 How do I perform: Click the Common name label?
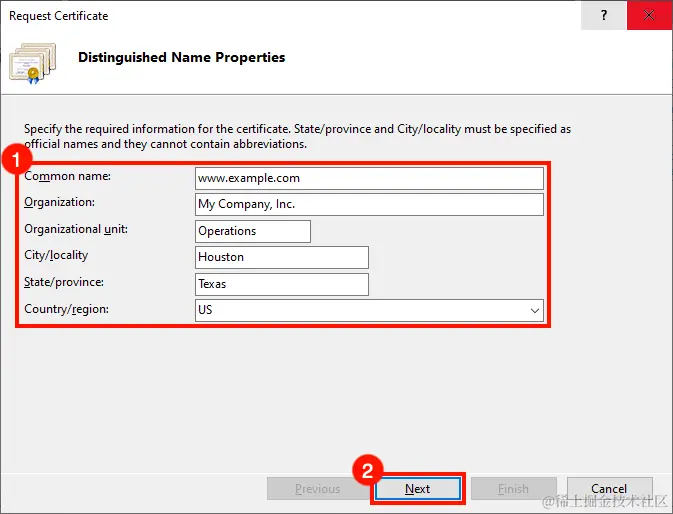point(67,176)
